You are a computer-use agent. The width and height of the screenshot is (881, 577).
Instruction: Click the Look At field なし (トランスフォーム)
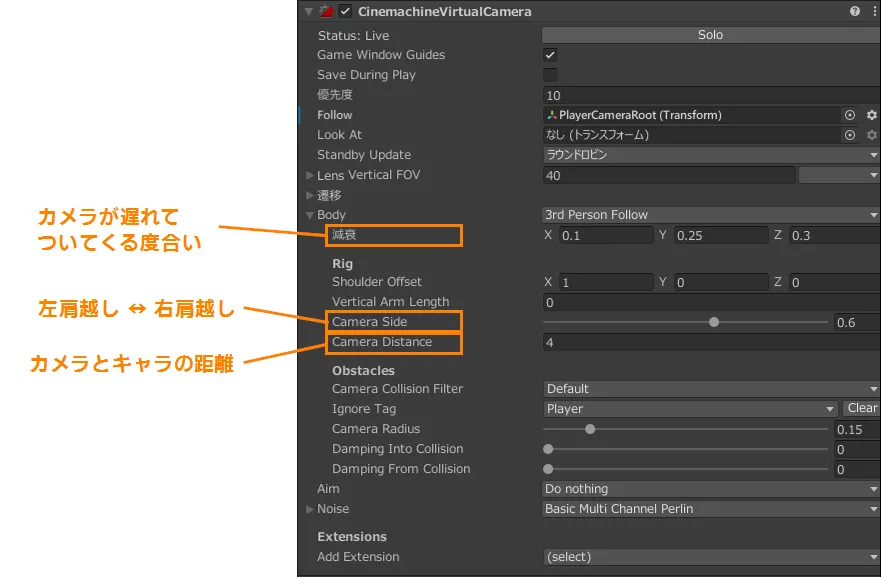click(692, 135)
